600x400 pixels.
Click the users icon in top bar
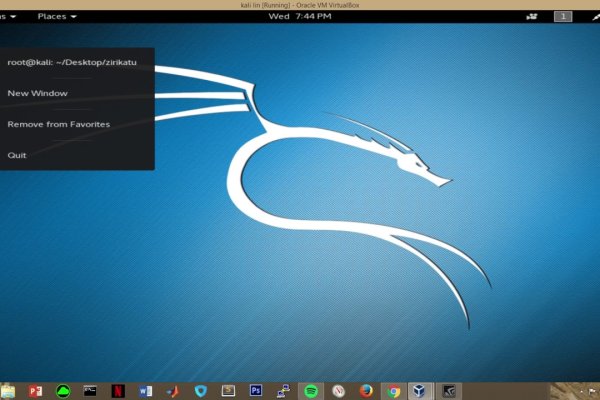(532, 16)
